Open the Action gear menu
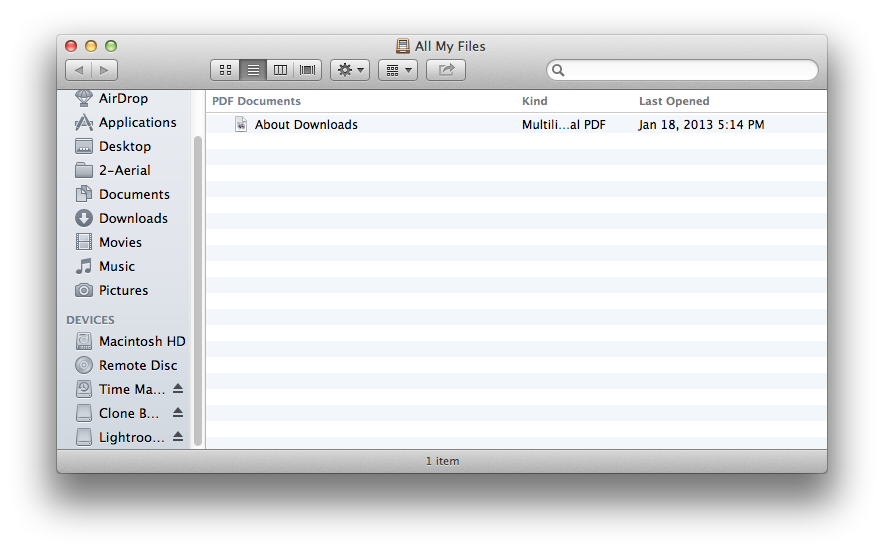 tap(350, 70)
